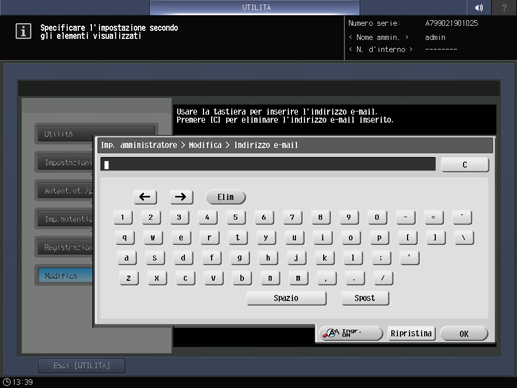
Task: Open help with question mark icon
Action: pyautogui.click(x=504, y=7)
